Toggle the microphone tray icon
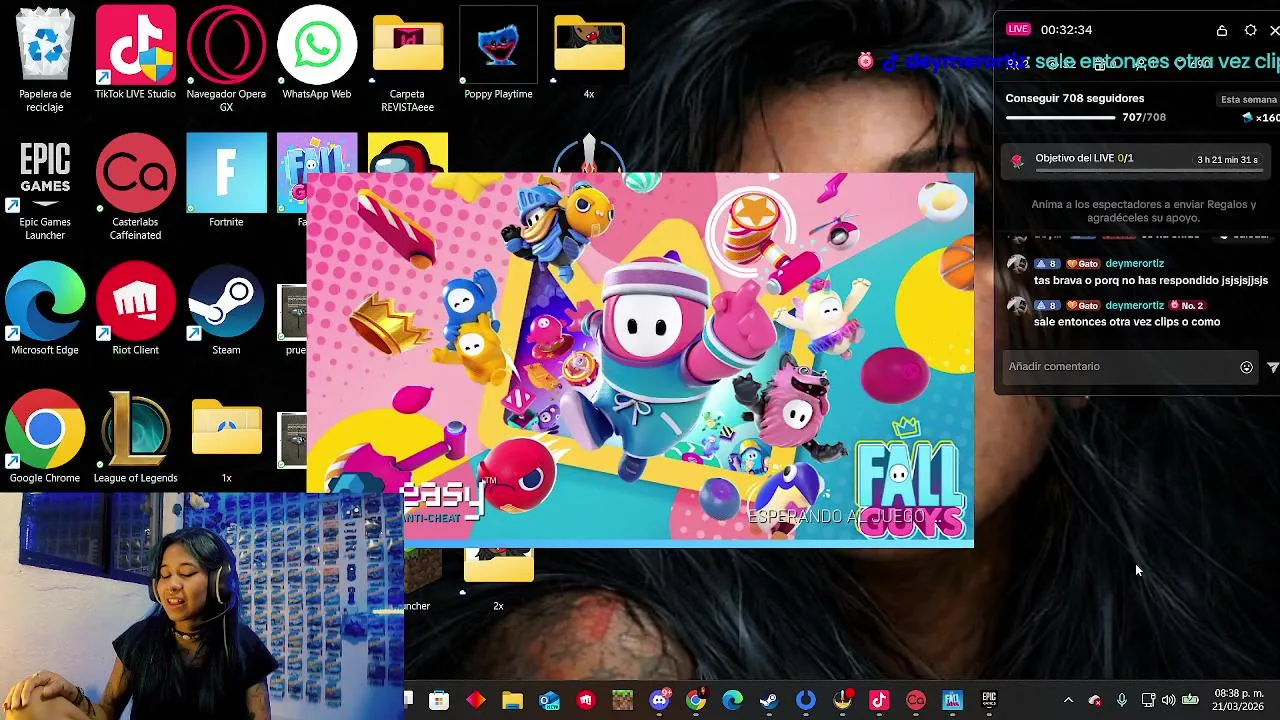Image resolution: width=1280 pixels, height=720 pixels. [x=1121, y=700]
